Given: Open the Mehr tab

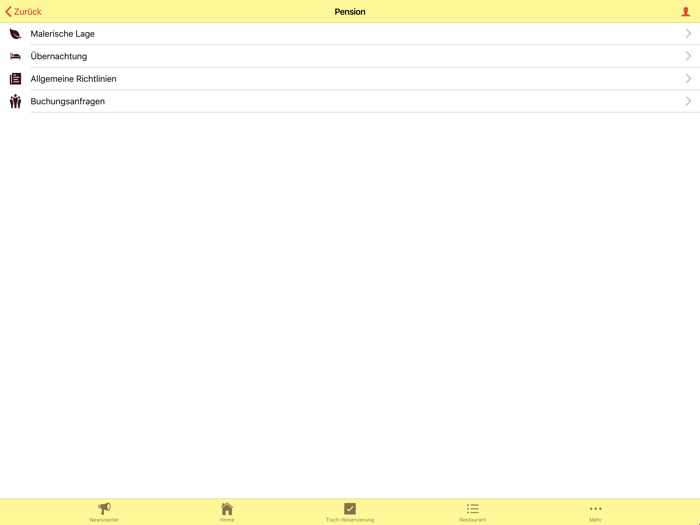Looking at the screenshot, I should [596, 512].
